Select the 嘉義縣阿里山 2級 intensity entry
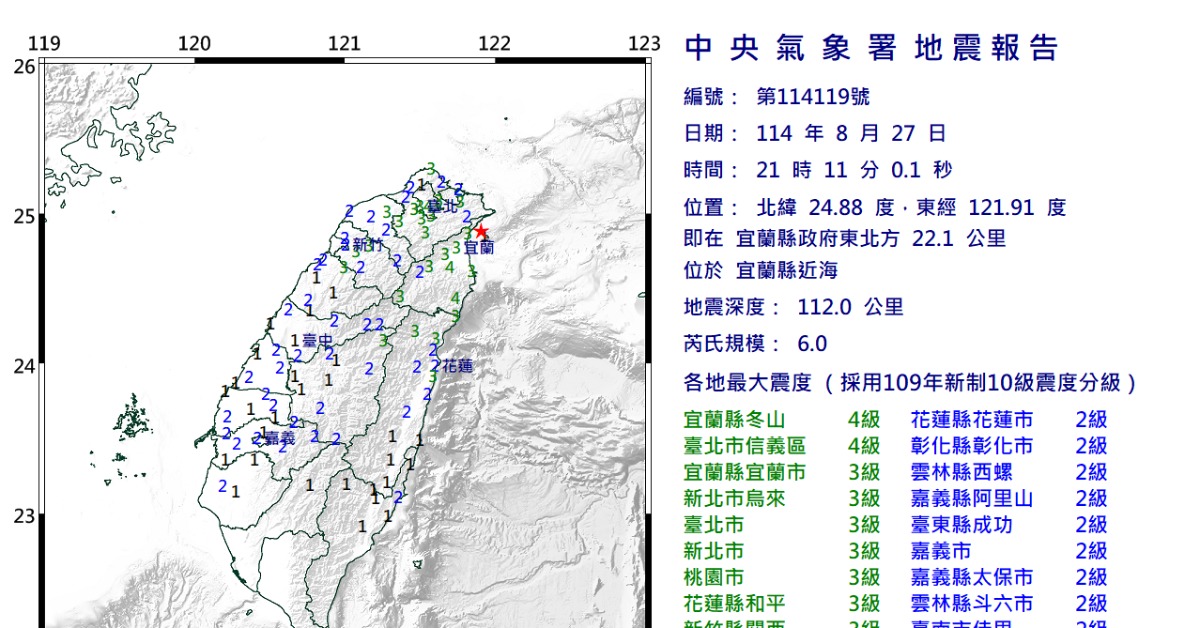 tap(1009, 498)
